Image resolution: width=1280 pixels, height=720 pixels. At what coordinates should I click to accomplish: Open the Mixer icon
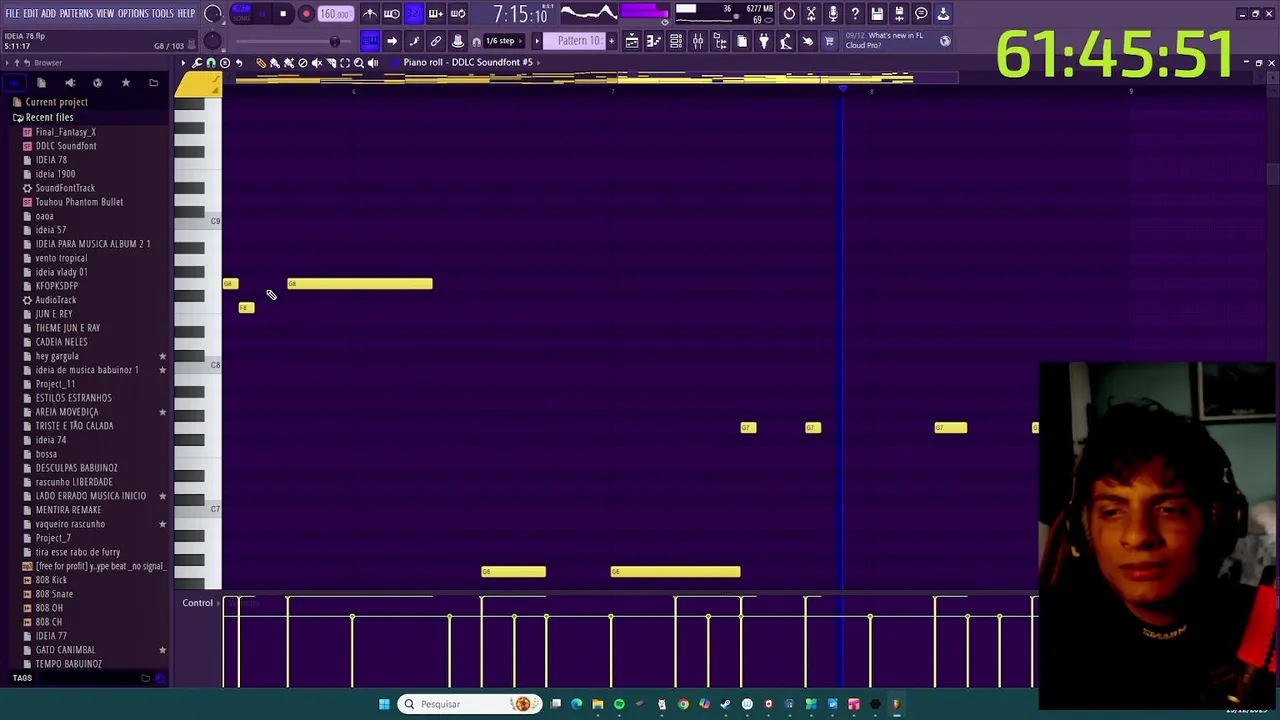698,41
